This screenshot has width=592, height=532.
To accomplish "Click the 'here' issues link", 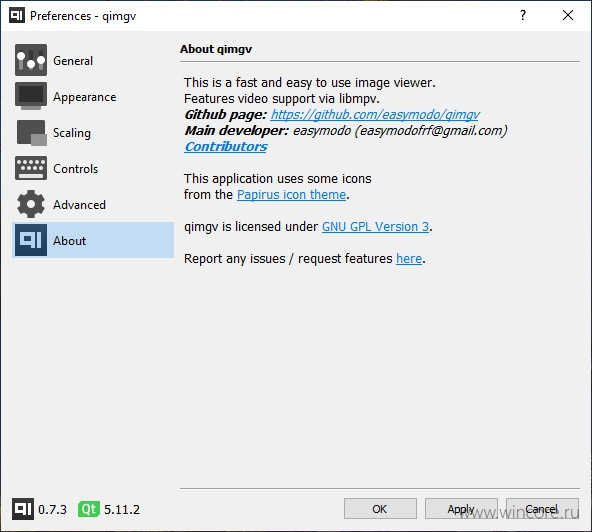I will (x=409, y=259).
